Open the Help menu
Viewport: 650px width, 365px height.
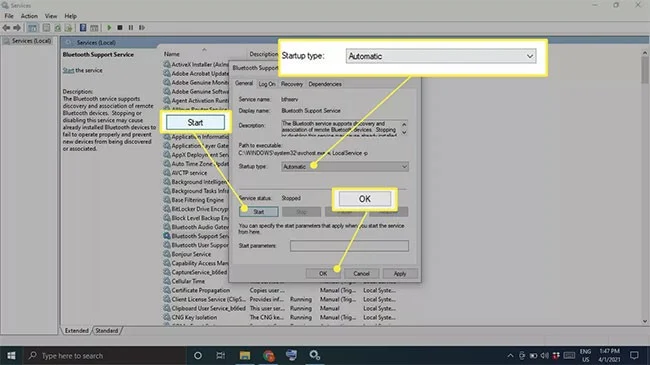(x=70, y=16)
